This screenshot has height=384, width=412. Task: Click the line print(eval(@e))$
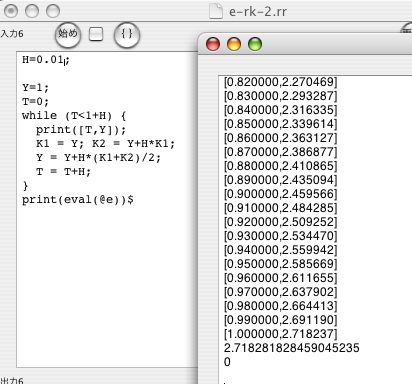78,200
